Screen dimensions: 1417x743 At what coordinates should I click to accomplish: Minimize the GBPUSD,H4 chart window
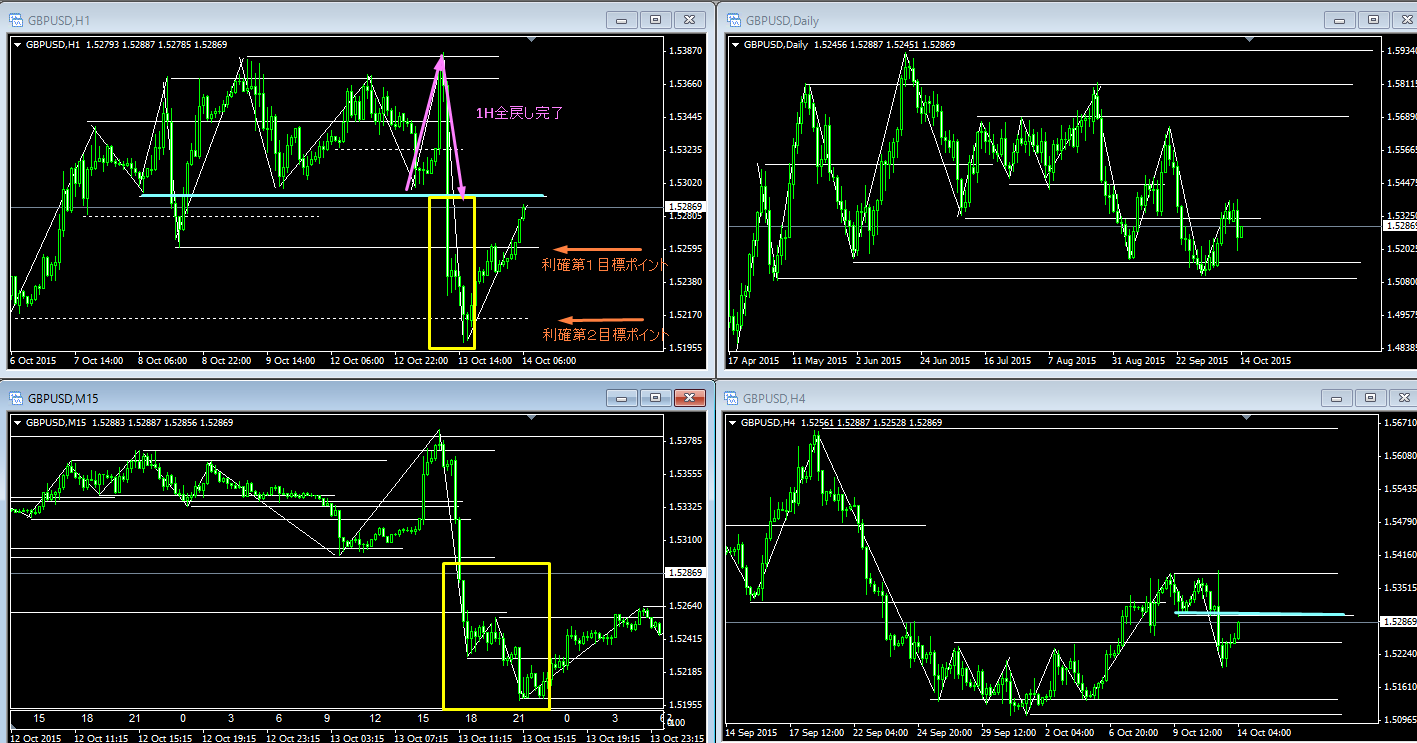[1340, 398]
